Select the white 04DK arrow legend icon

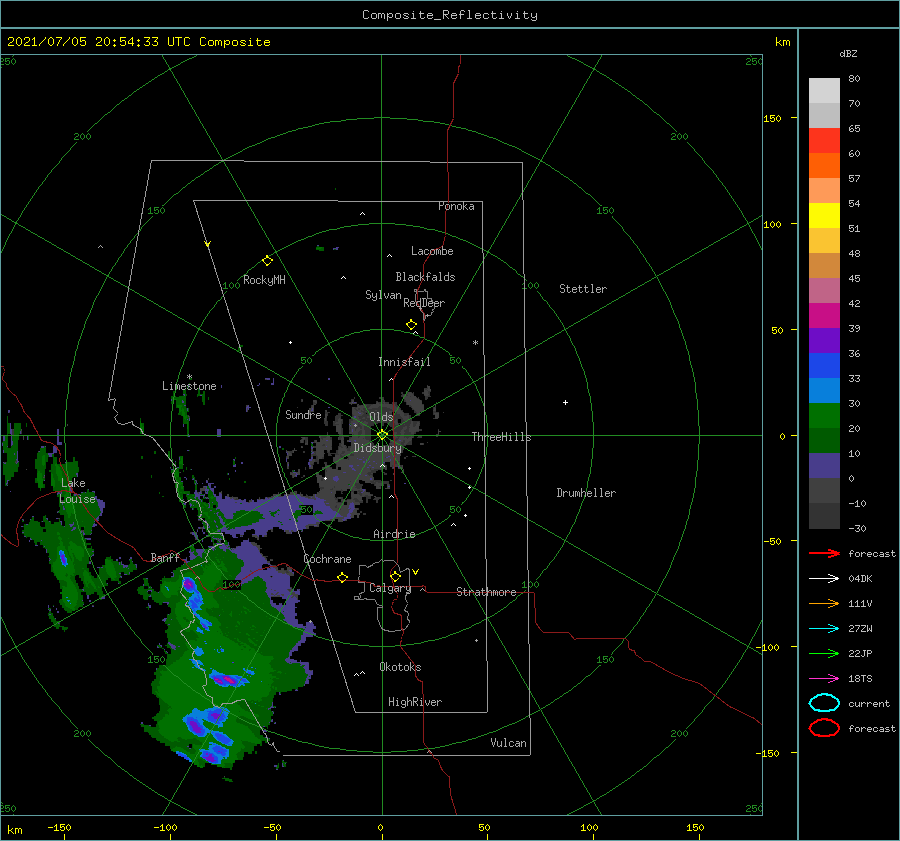click(824, 579)
